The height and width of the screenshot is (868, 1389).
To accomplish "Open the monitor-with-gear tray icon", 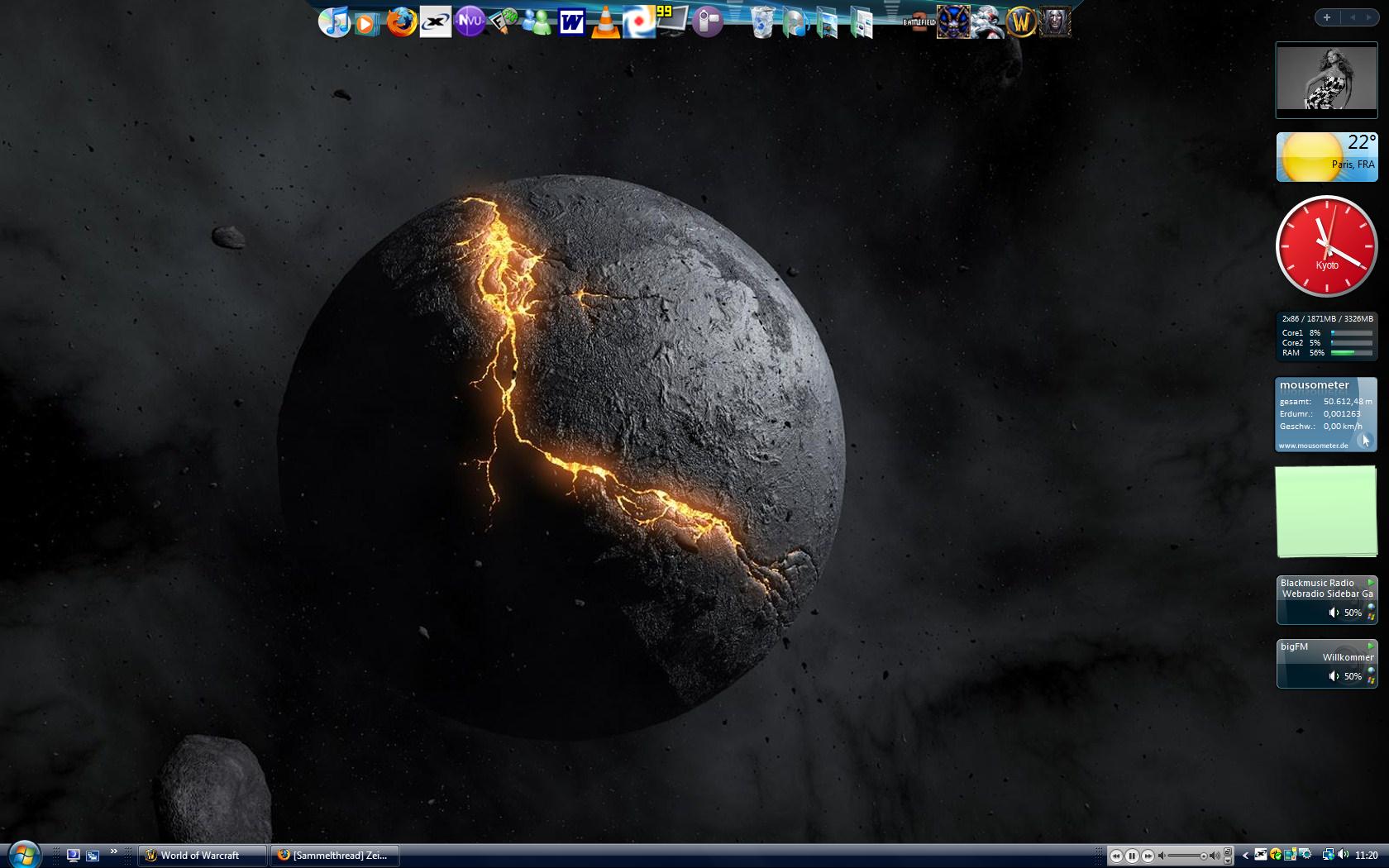I will click(1305, 855).
